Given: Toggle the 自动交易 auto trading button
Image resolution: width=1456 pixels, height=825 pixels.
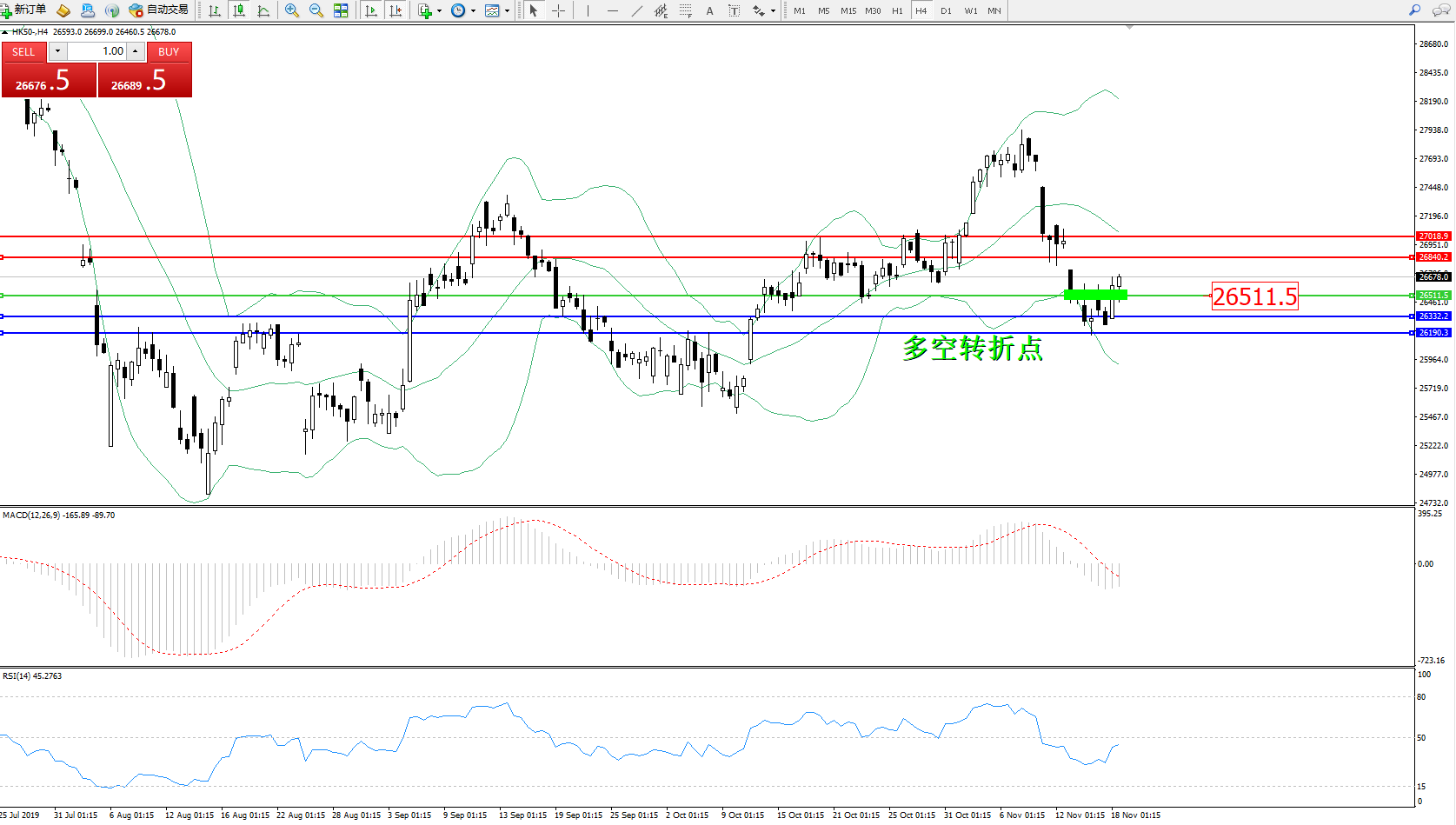Looking at the screenshot, I should [159, 10].
